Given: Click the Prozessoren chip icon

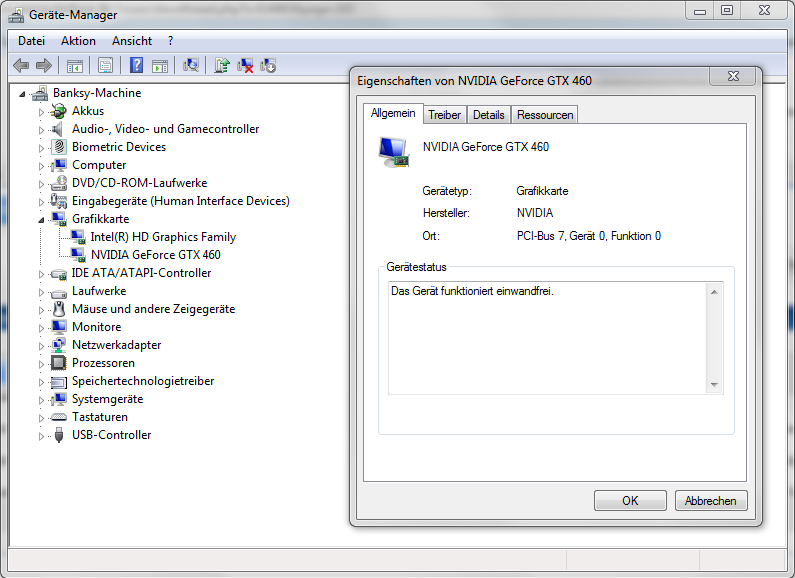Looking at the screenshot, I should 59,363.
